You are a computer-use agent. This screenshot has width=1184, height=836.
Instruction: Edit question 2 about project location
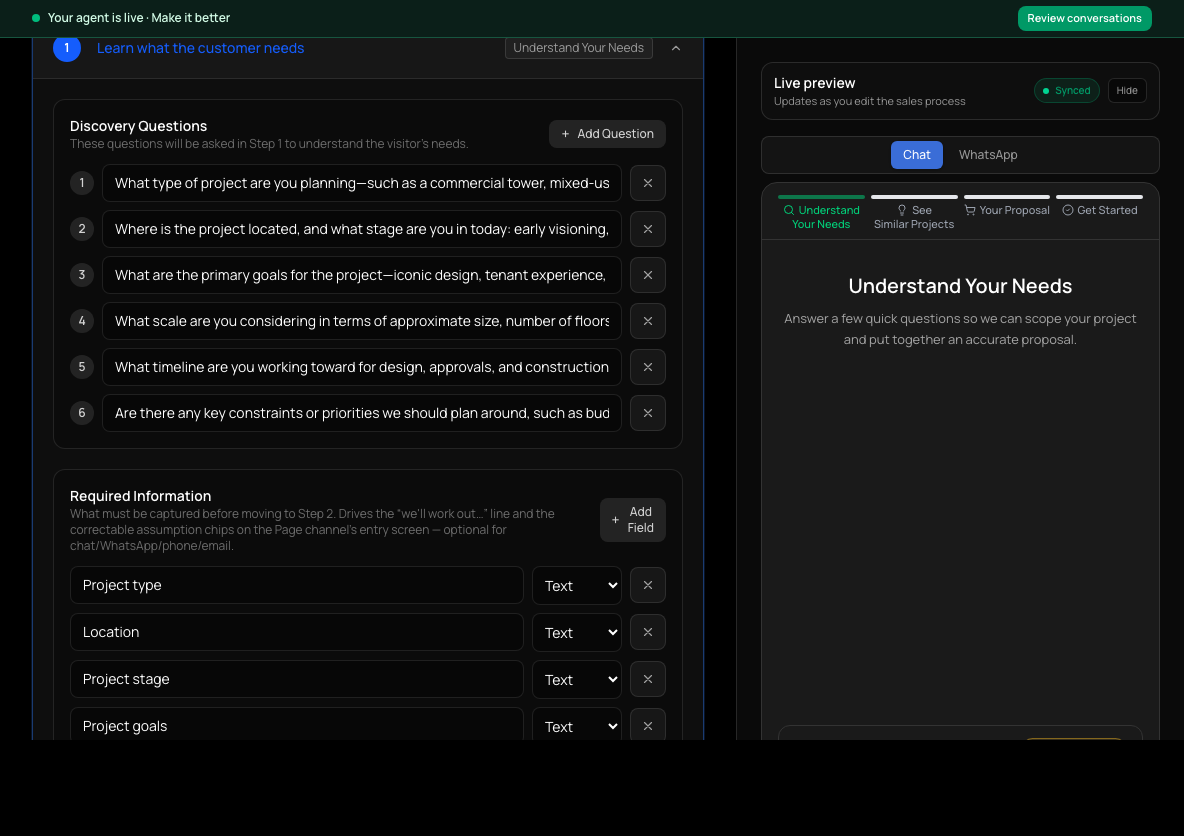pyautogui.click(x=362, y=229)
